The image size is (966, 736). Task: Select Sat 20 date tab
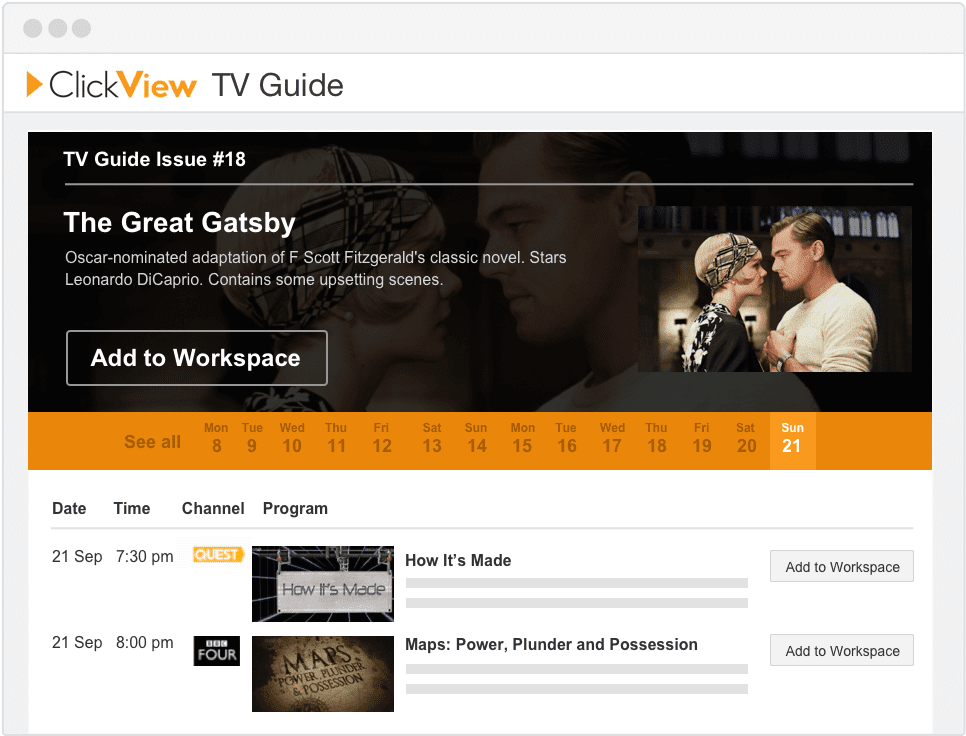746,438
